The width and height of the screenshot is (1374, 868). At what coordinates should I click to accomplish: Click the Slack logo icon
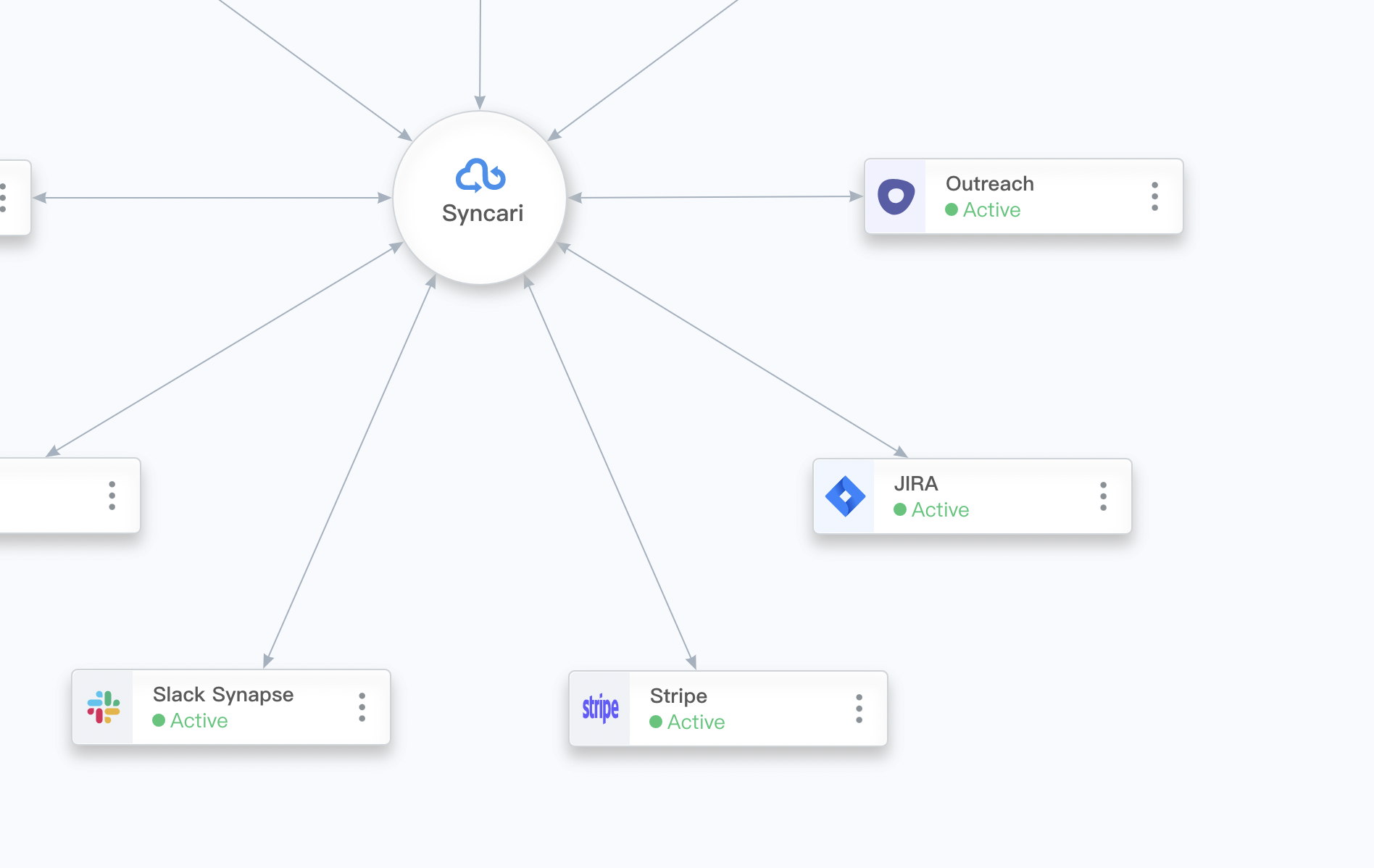pyautogui.click(x=104, y=707)
